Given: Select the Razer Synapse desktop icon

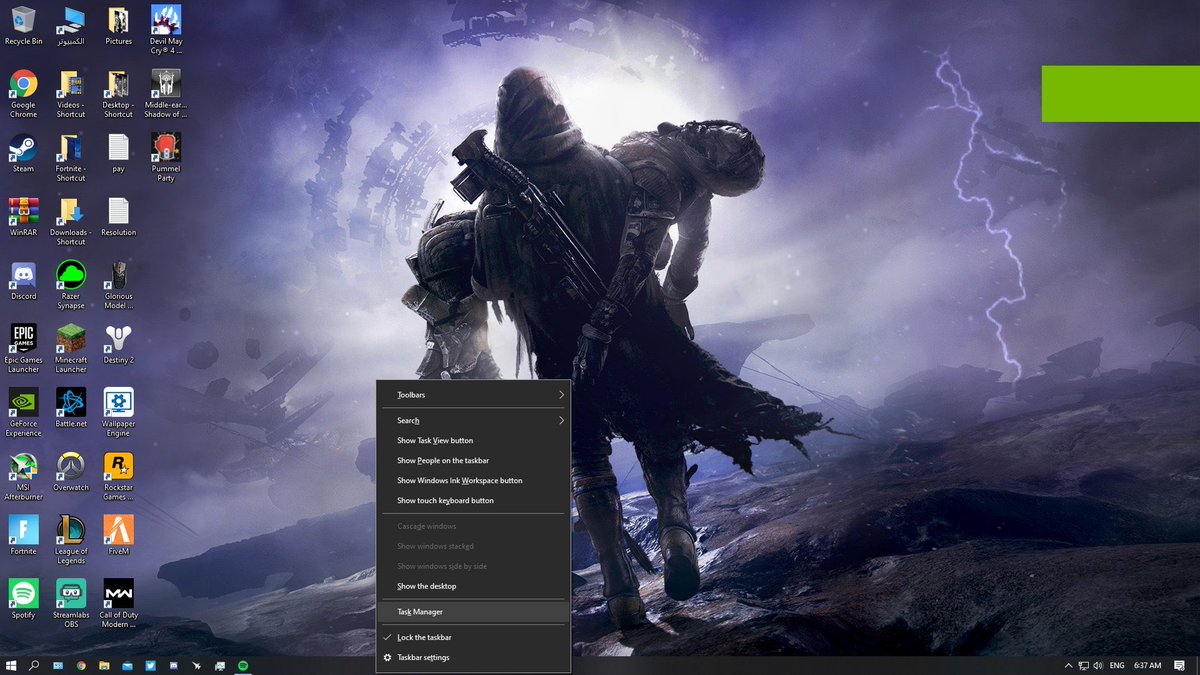Looking at the screenshot, I should 71,285.
